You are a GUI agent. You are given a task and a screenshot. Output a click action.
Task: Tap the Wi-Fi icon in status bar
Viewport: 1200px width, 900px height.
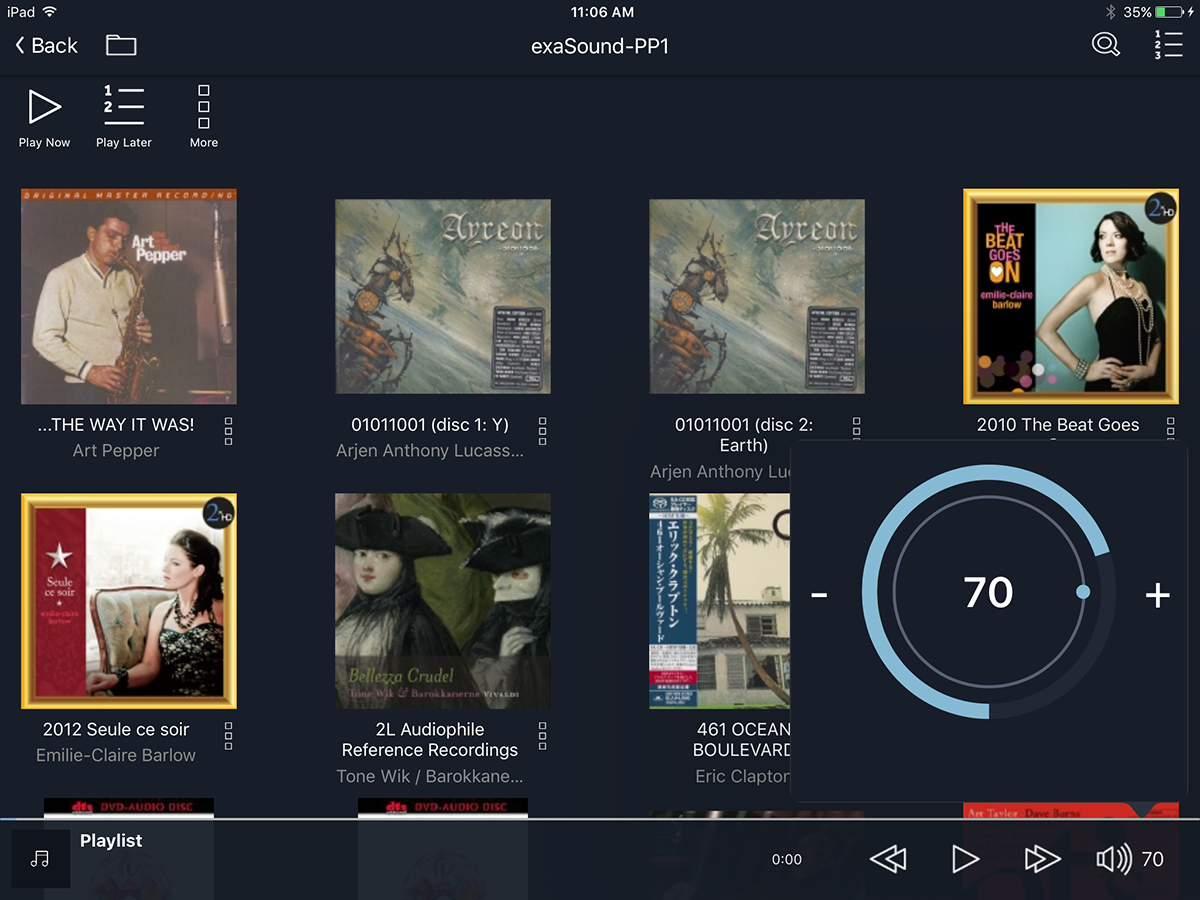coord(50,12)
